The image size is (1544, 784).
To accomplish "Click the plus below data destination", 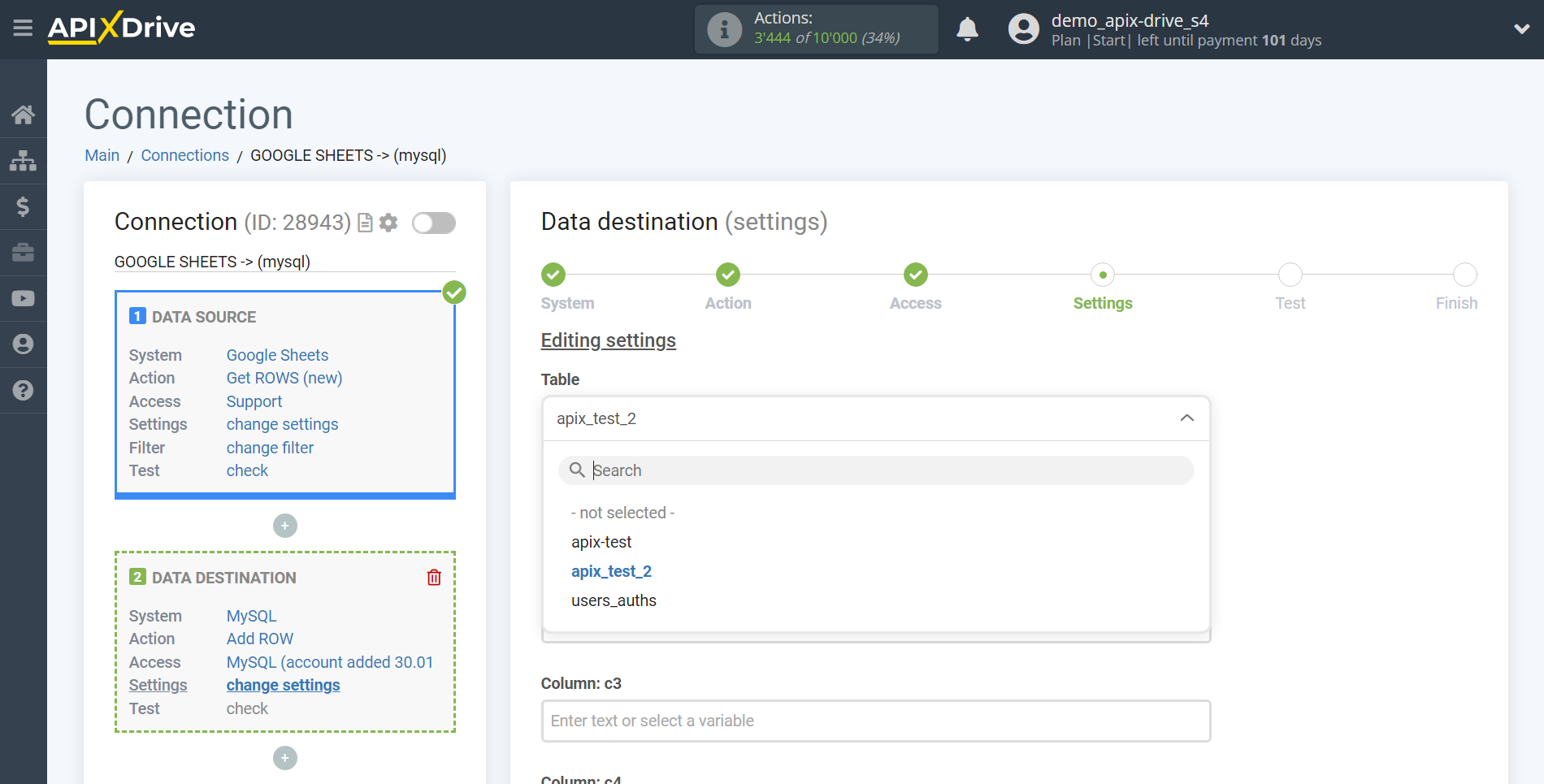I will coord(285,758).
